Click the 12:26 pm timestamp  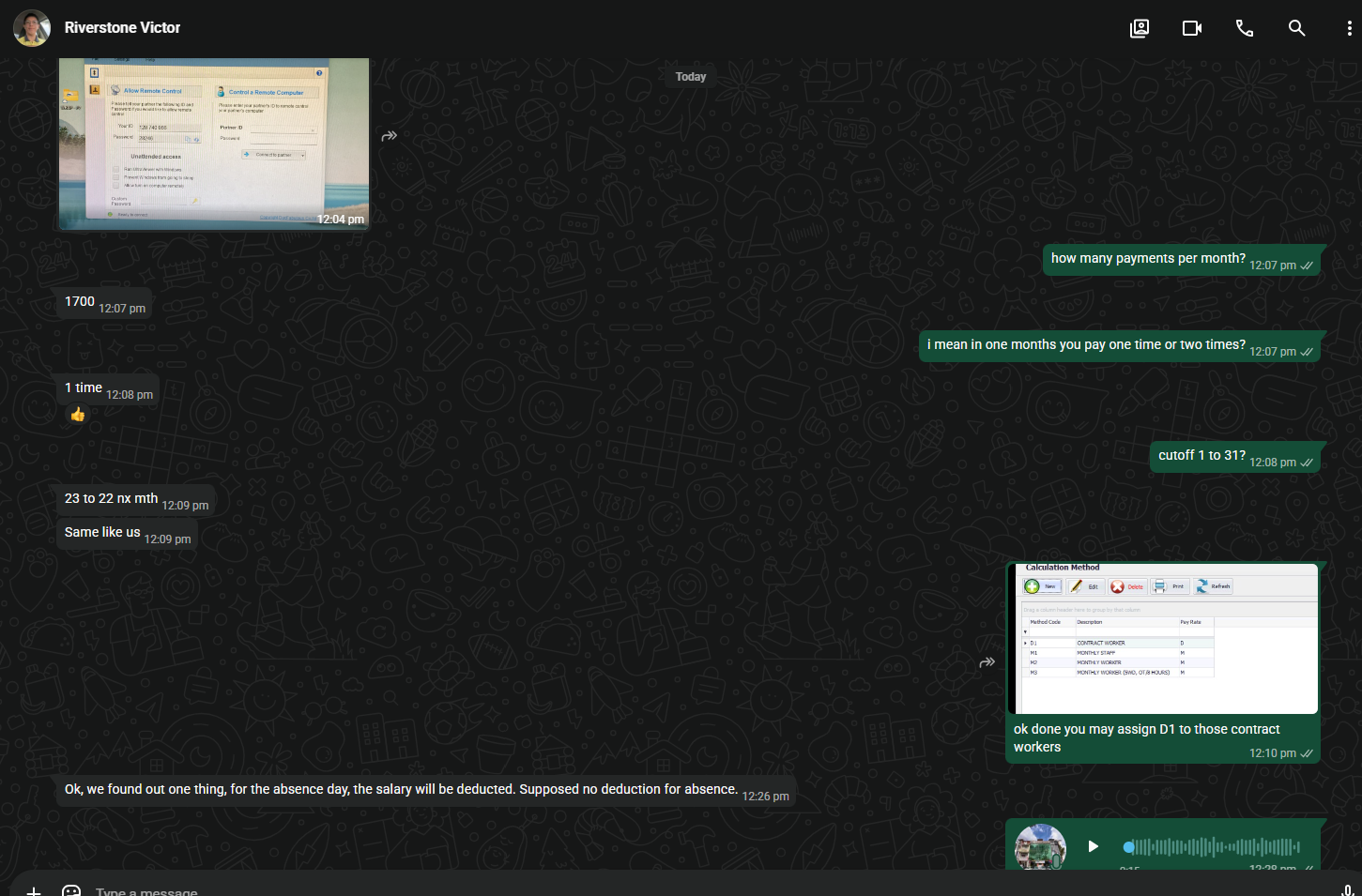pyautogui.click(x=766, y=797)
